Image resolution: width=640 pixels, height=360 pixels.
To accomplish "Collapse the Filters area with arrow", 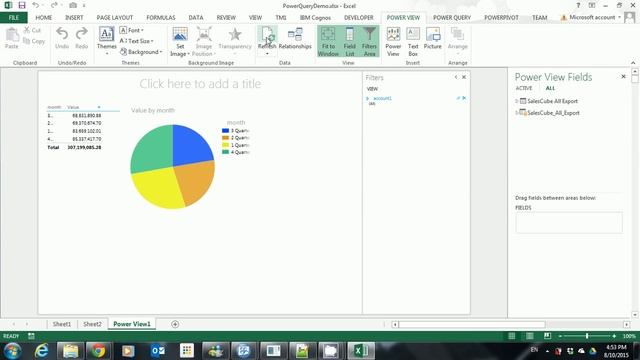I will (x=456, y=77).
